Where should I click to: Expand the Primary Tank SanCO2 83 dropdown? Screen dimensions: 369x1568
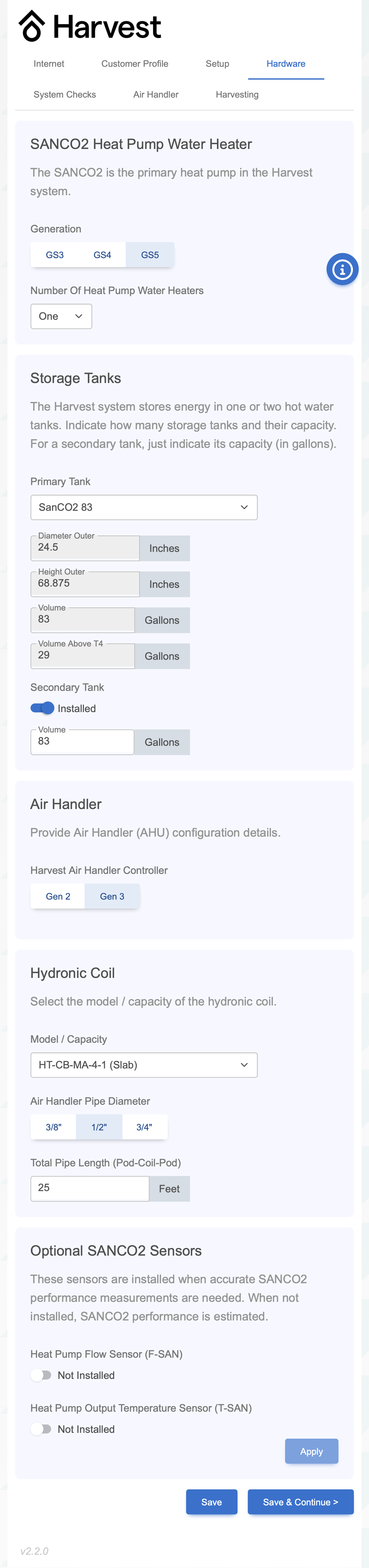[144, 507]
